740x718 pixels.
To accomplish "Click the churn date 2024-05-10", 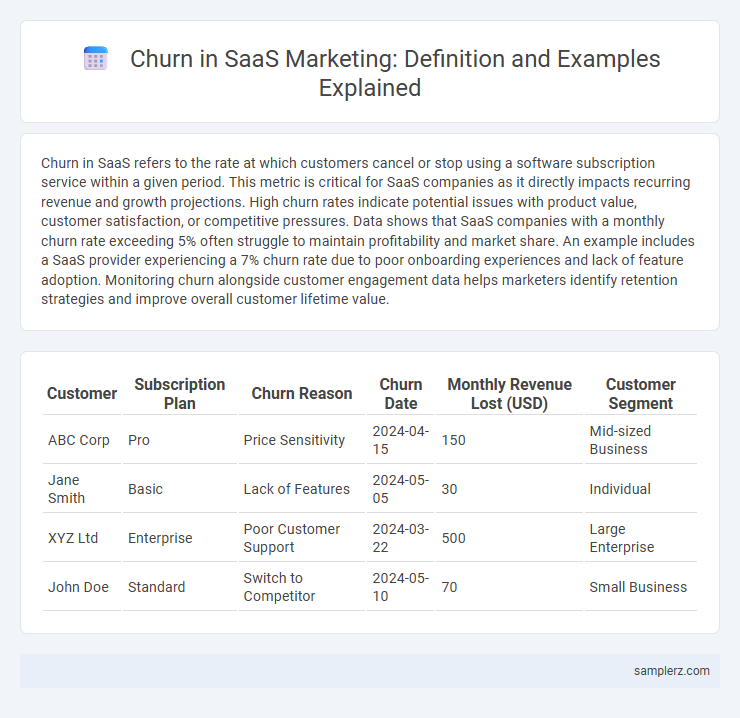I will click(x=400, y=587).
